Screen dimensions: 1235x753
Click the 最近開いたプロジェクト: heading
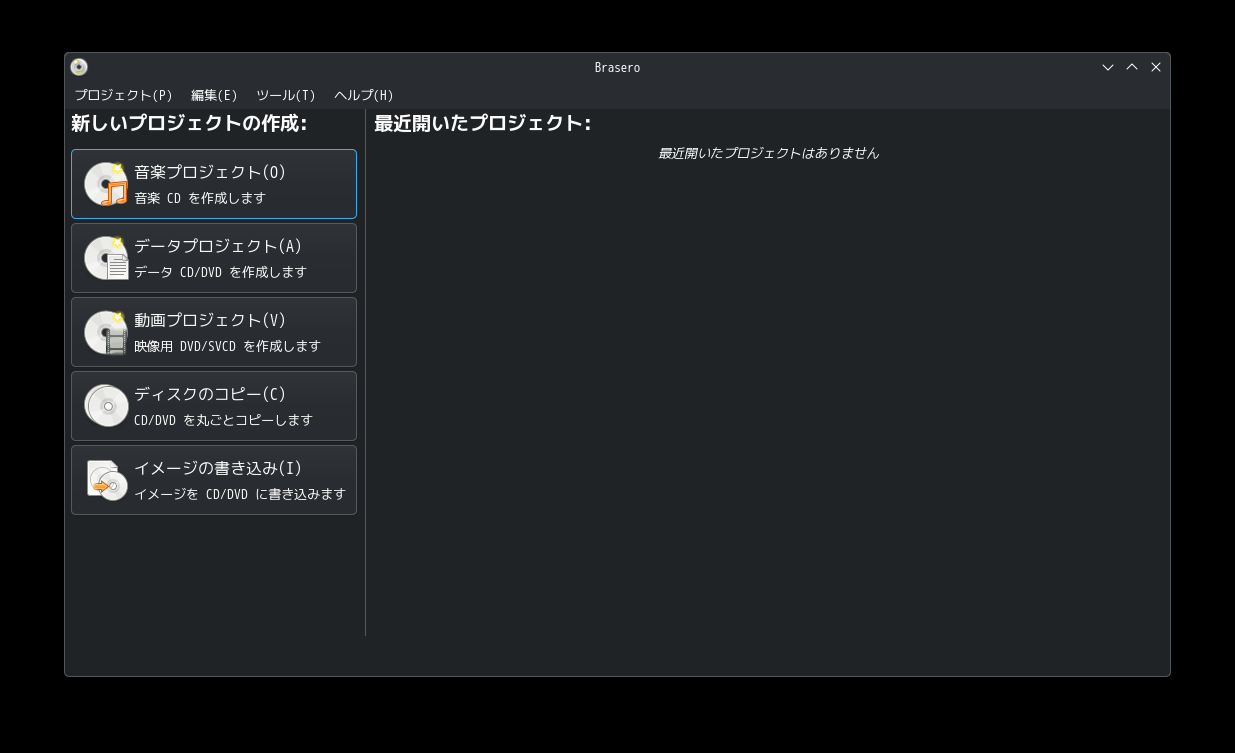[x=482, y=123]
